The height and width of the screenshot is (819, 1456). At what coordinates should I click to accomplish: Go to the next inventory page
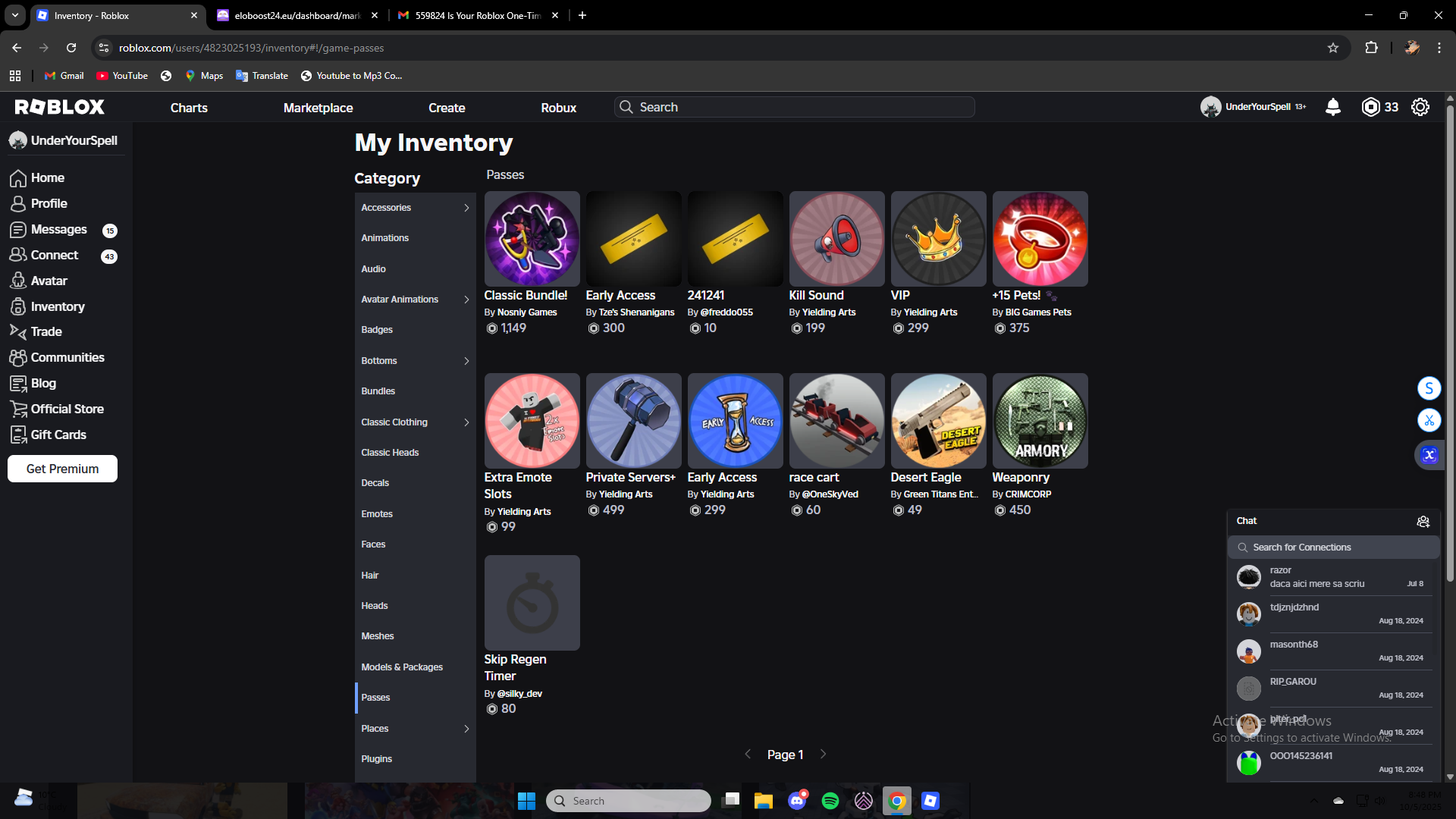point(824,755)
